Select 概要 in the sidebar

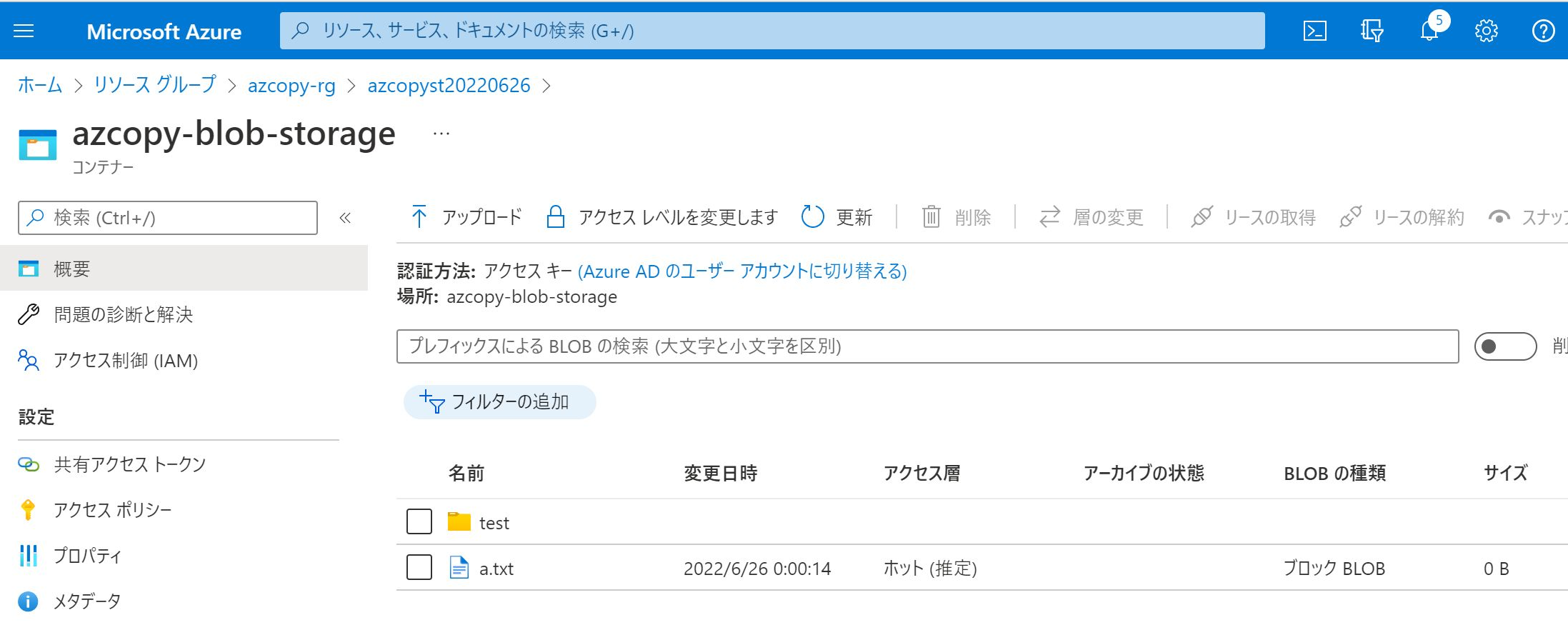coord(184,269)
